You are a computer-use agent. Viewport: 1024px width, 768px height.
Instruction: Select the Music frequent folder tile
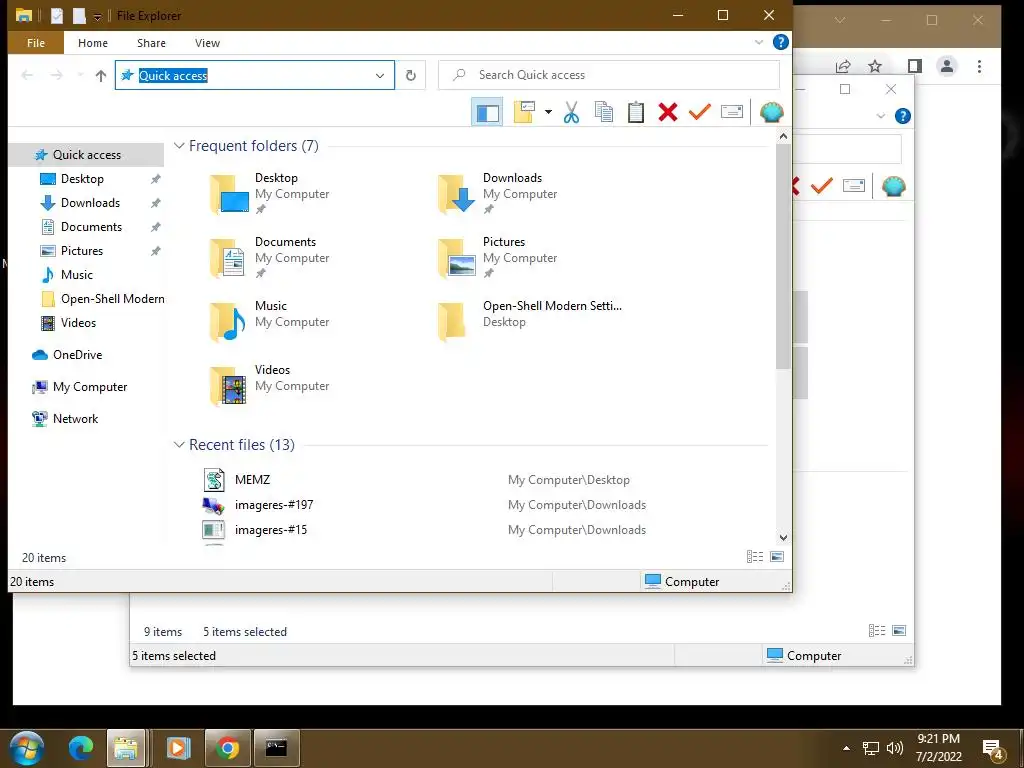[x=270, y=321]
